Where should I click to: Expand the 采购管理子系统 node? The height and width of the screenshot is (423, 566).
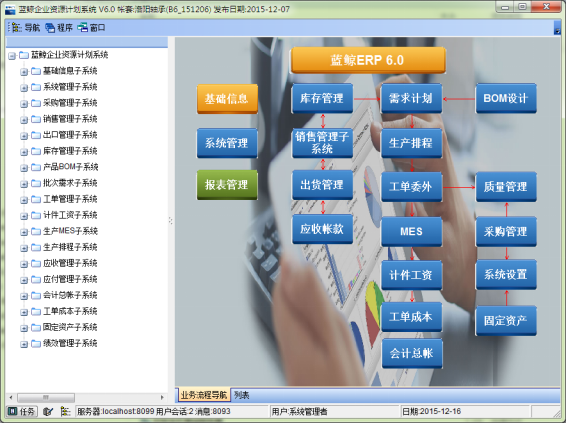(x=24, y=104)
